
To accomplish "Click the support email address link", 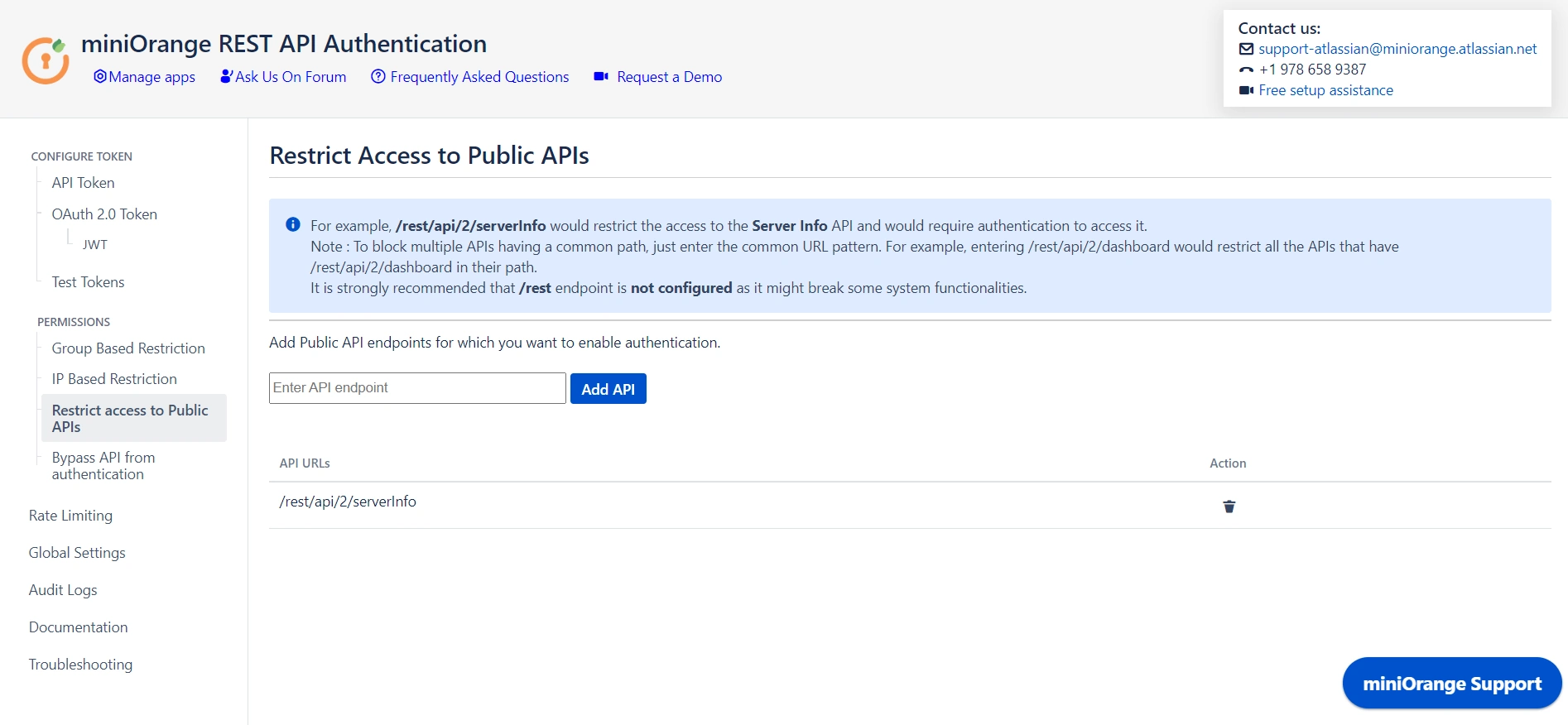I will tap(1397, 49).
